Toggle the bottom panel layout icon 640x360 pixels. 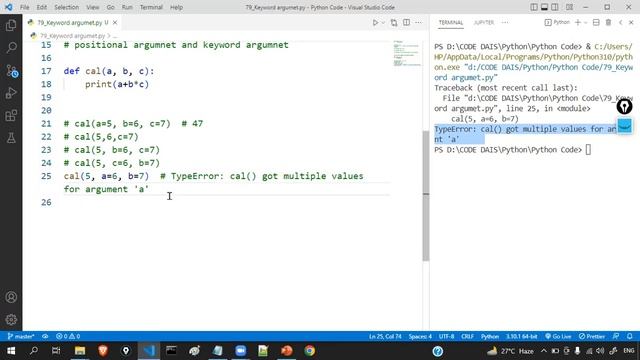pyautogui.click(x=544, y=7)
